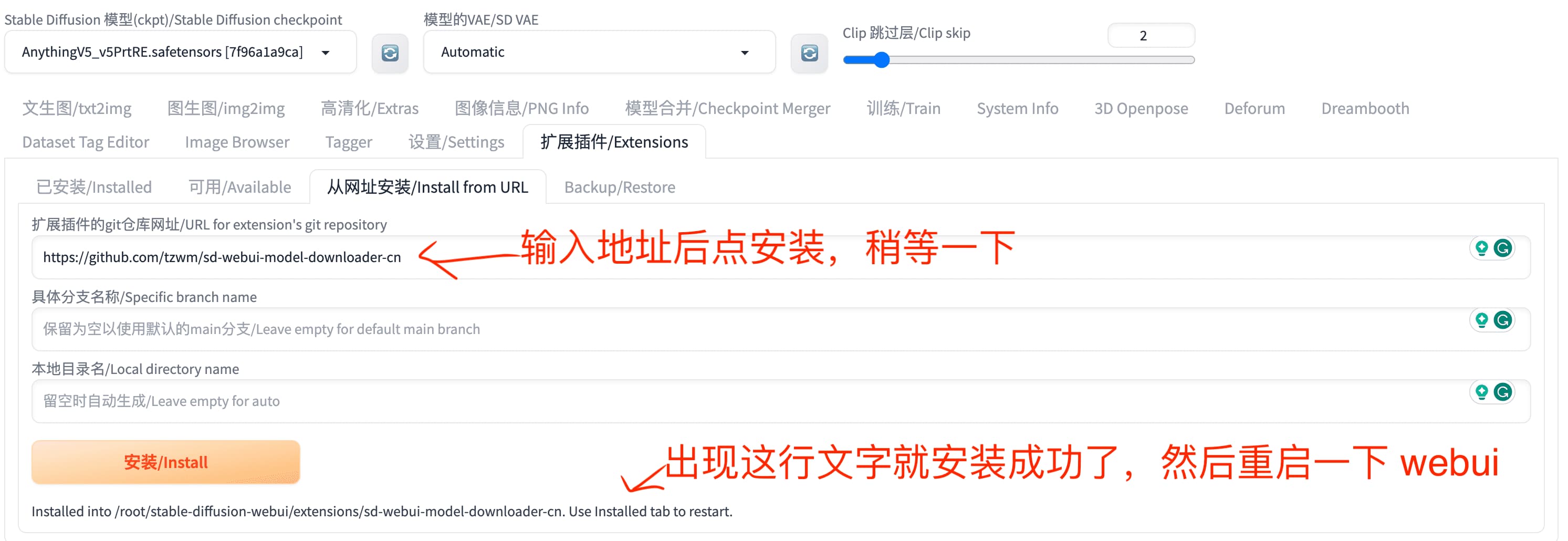
Task: Click lightbulb icon in the URL field
Action: (x=1481, y=248)
